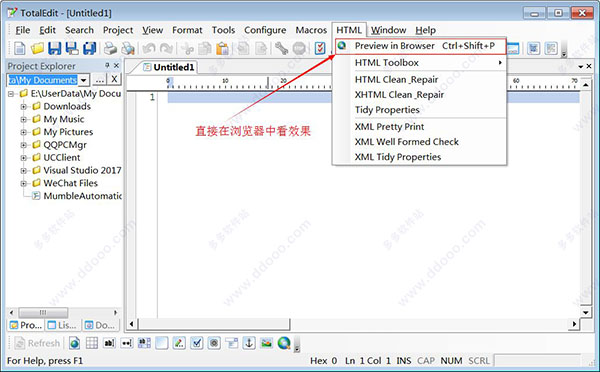The image size is (600, 372).
Task: Print the document via the printer icon
Action: (x=110, y=48)
